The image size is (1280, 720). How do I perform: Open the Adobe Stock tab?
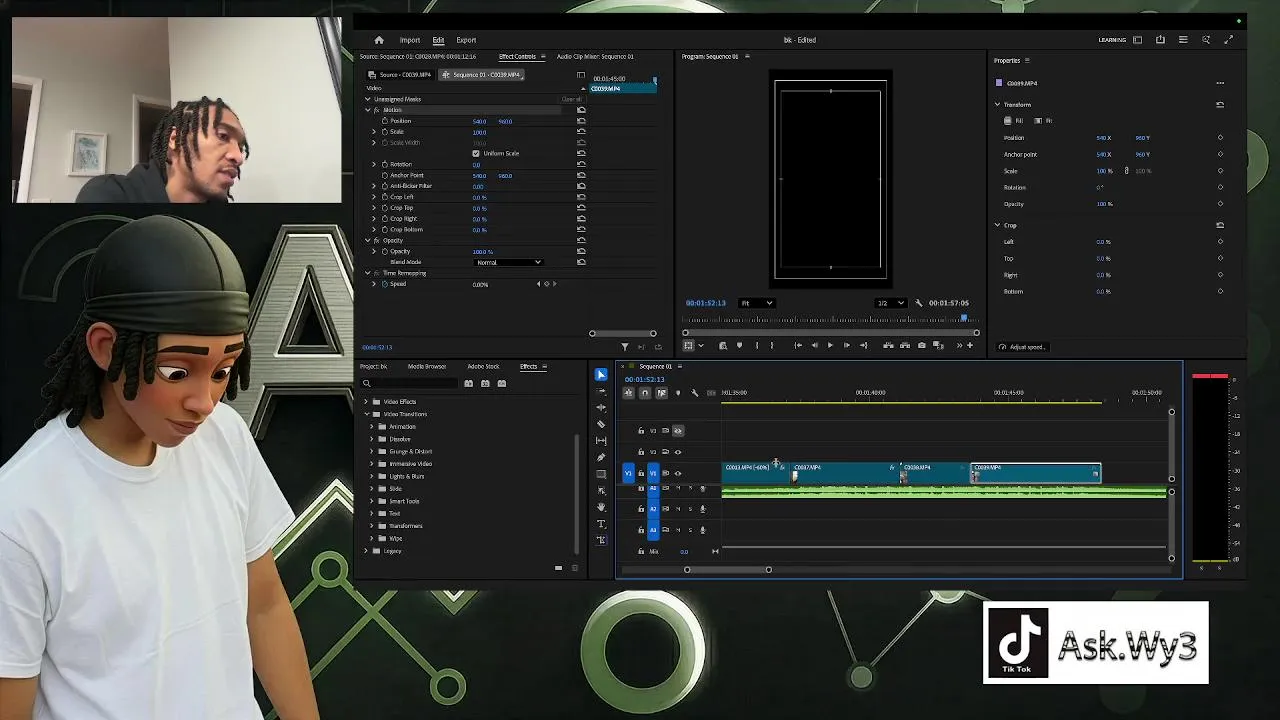click(483, 366)
